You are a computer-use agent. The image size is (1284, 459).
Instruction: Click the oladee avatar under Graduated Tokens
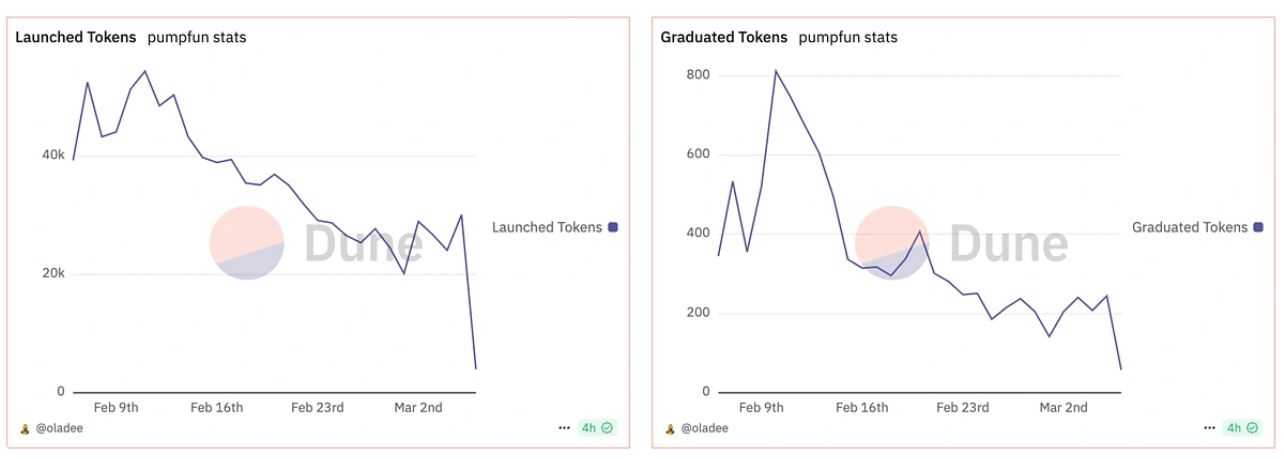pos(670,429)
